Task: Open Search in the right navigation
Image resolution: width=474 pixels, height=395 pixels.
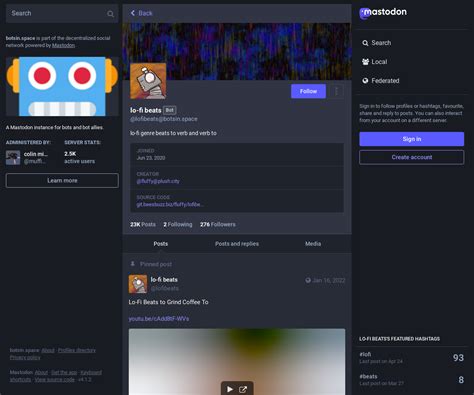Action: click(377, 43)
